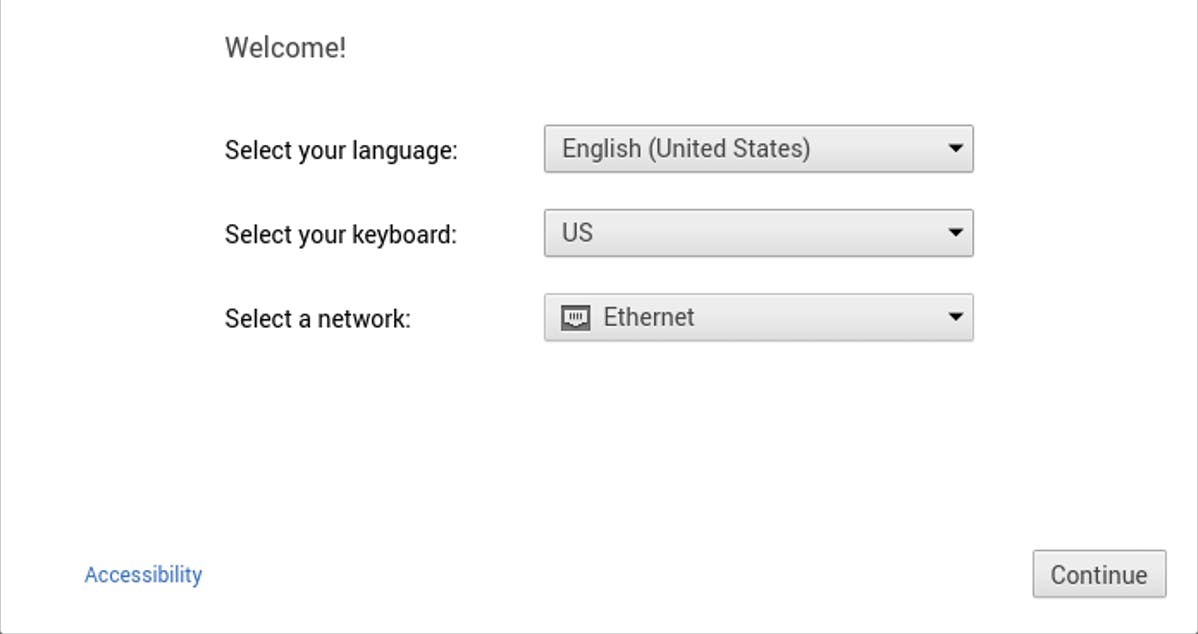Expand the network selection dropdown
The width and height of the screenshot is (1198, 634).
click(758, 318)
